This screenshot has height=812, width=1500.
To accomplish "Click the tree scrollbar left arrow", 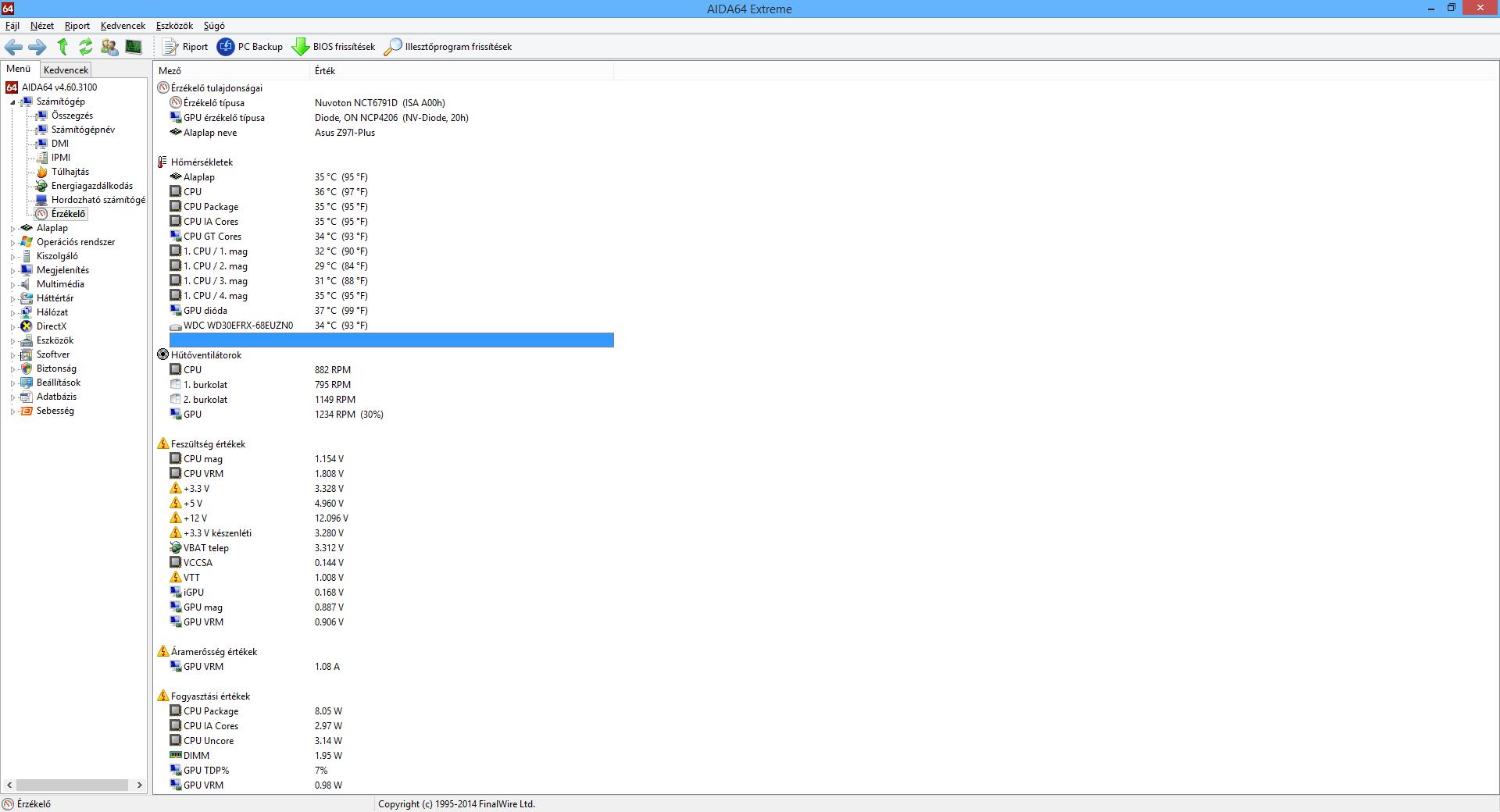I will tap(9, 785).
